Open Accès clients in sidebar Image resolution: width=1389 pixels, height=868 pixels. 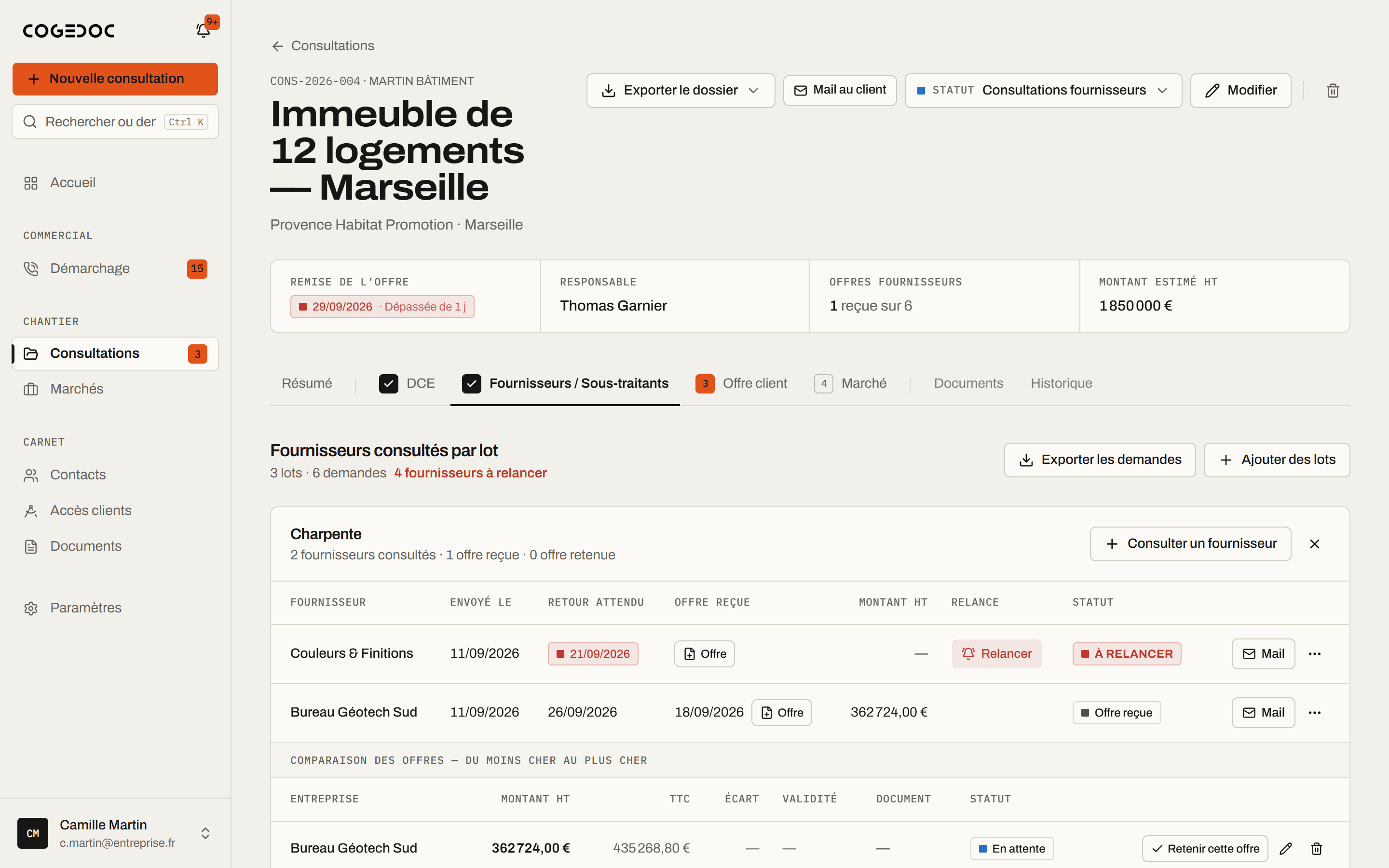coord(115,510)
